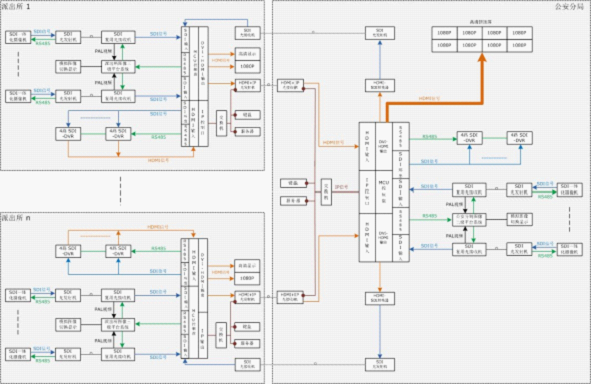Screen dimensions: 591x384
Task: Click the keyboard box left of the 公安分局 switch
Action: click(x=293, y=183)
